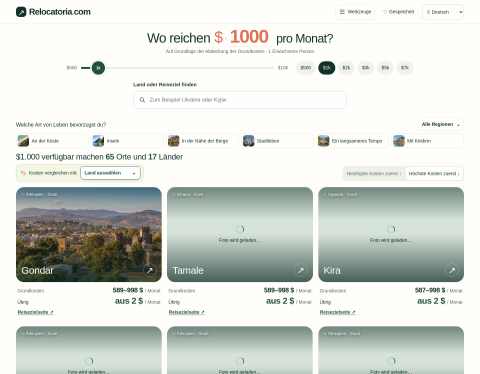Sort by Niedrigste Kosten zuerst
Screen dimensions: 480x374
coord(374,174)
